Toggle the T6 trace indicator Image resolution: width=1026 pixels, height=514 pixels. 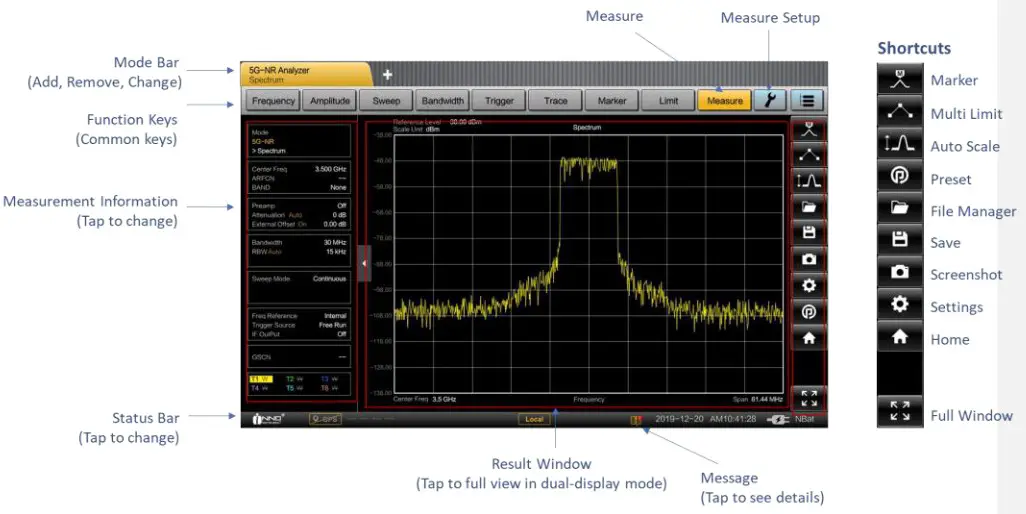tap(329, 388)
